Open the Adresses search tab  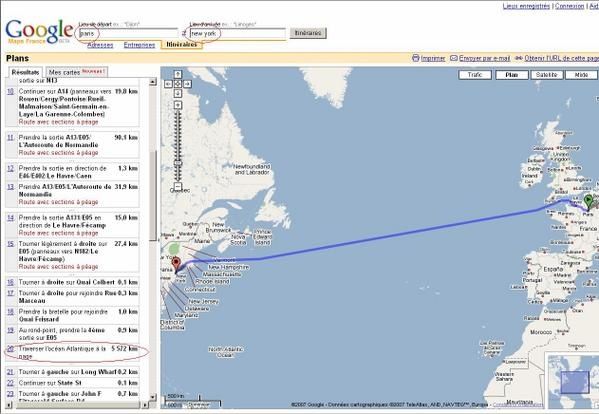[100, 45]
